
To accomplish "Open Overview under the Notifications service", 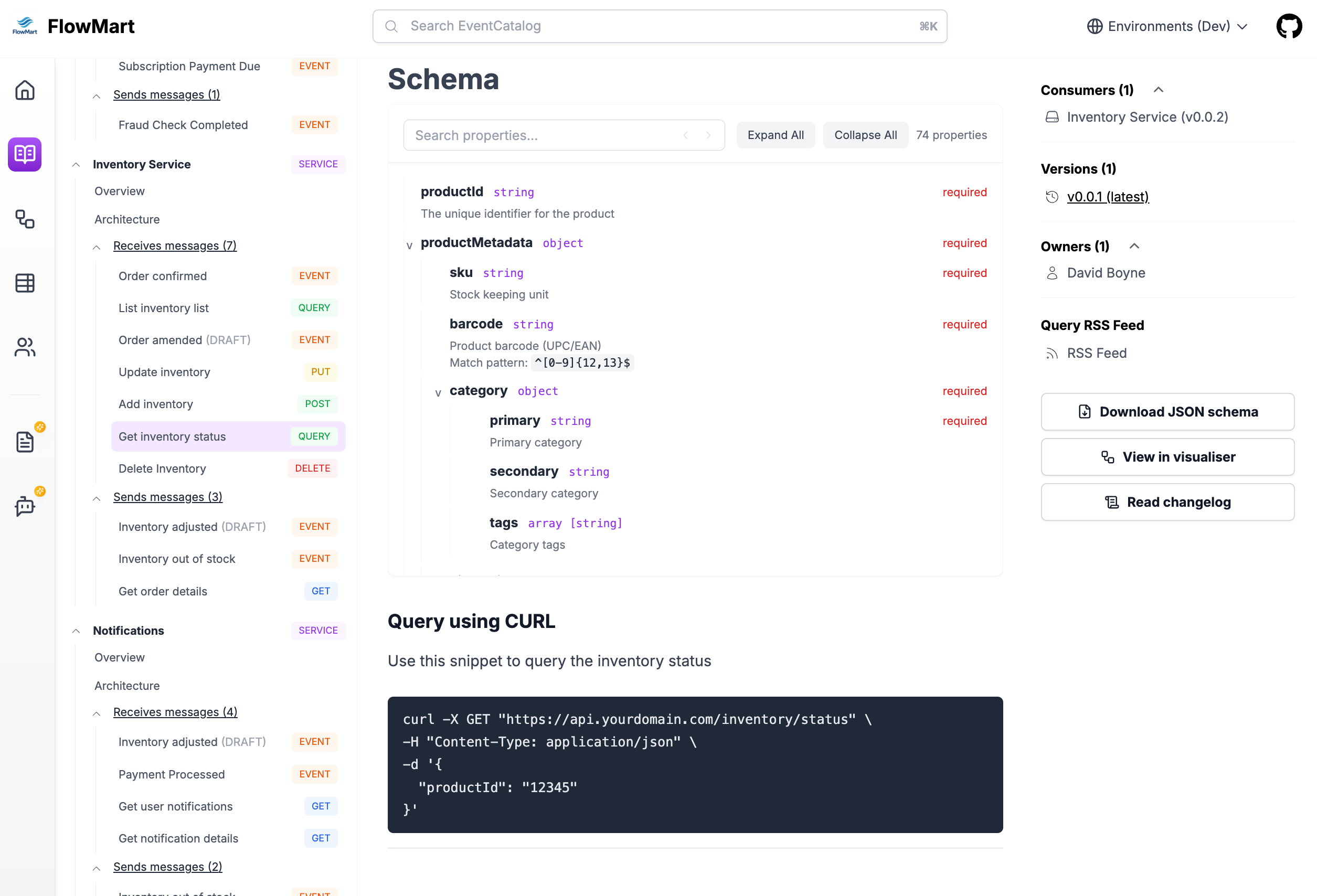I will pyautogui.click(x=119, y=657).
